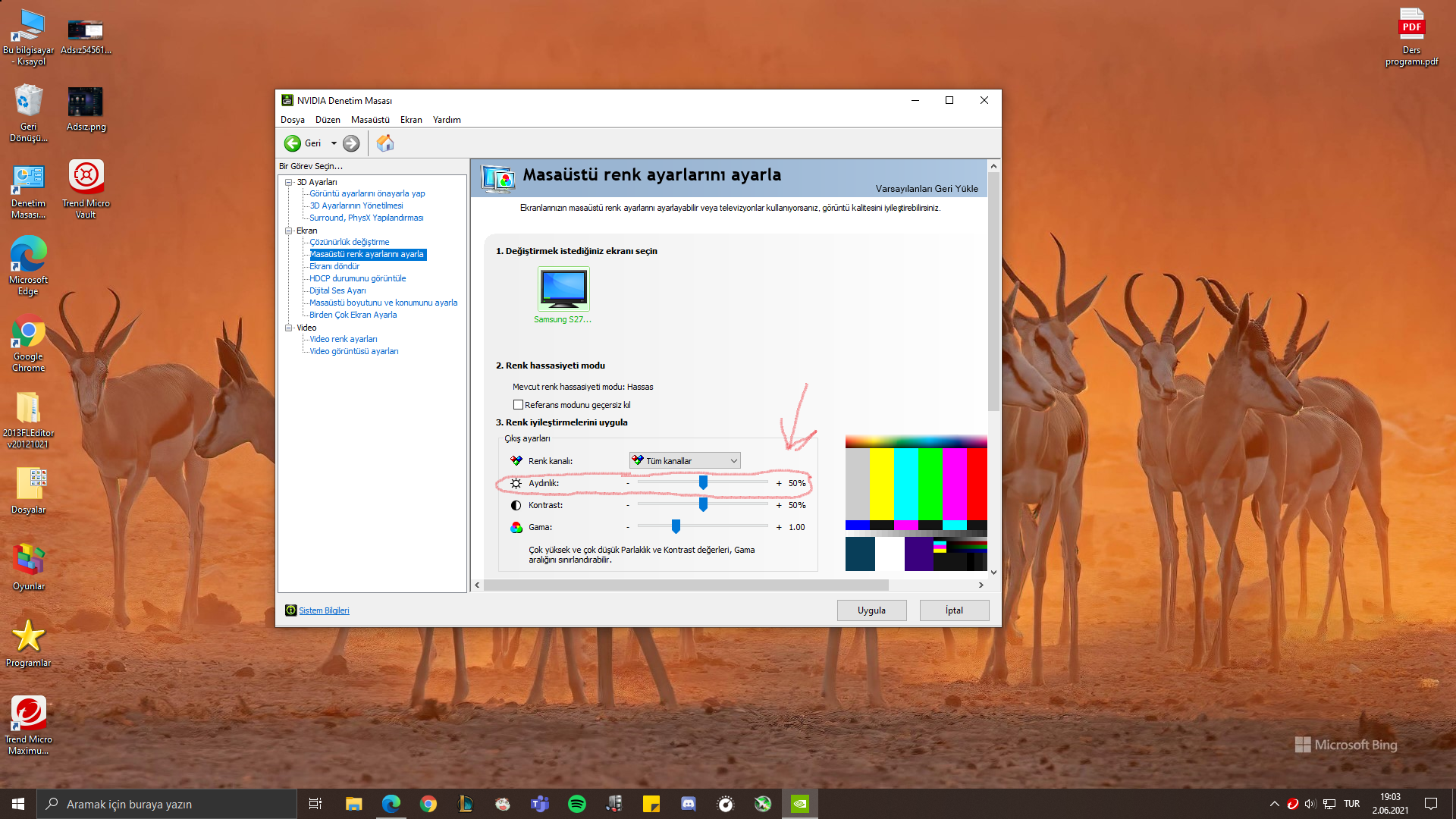
Task: Increase brightness with Aydınlık plus icon
Action: coord(779,484)
